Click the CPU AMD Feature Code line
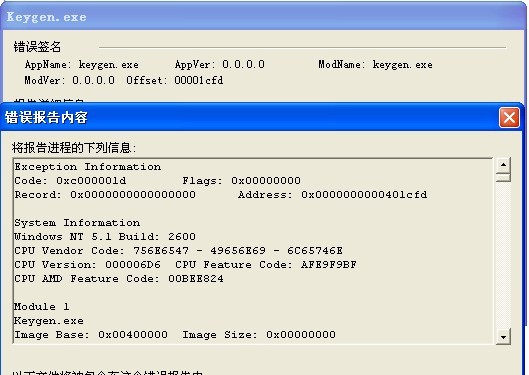 (119, 279)
